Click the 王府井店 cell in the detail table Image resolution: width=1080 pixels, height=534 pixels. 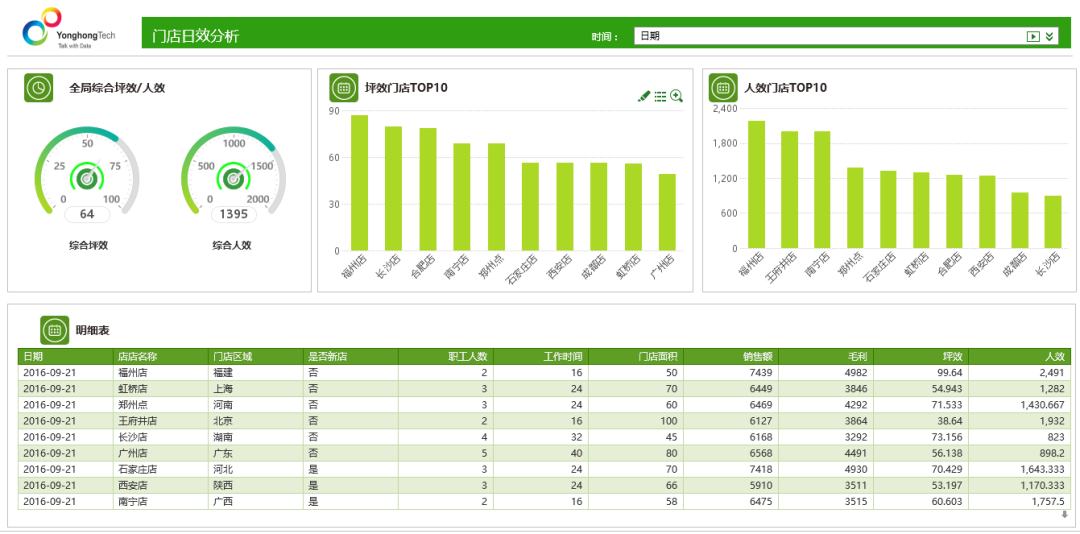pyautogui.click(x=160, y=420)
